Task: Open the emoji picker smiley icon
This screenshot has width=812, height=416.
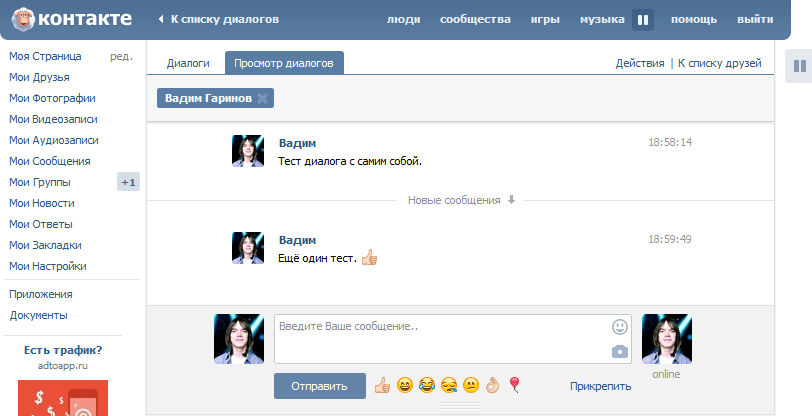Action: (x=620, y=327)
